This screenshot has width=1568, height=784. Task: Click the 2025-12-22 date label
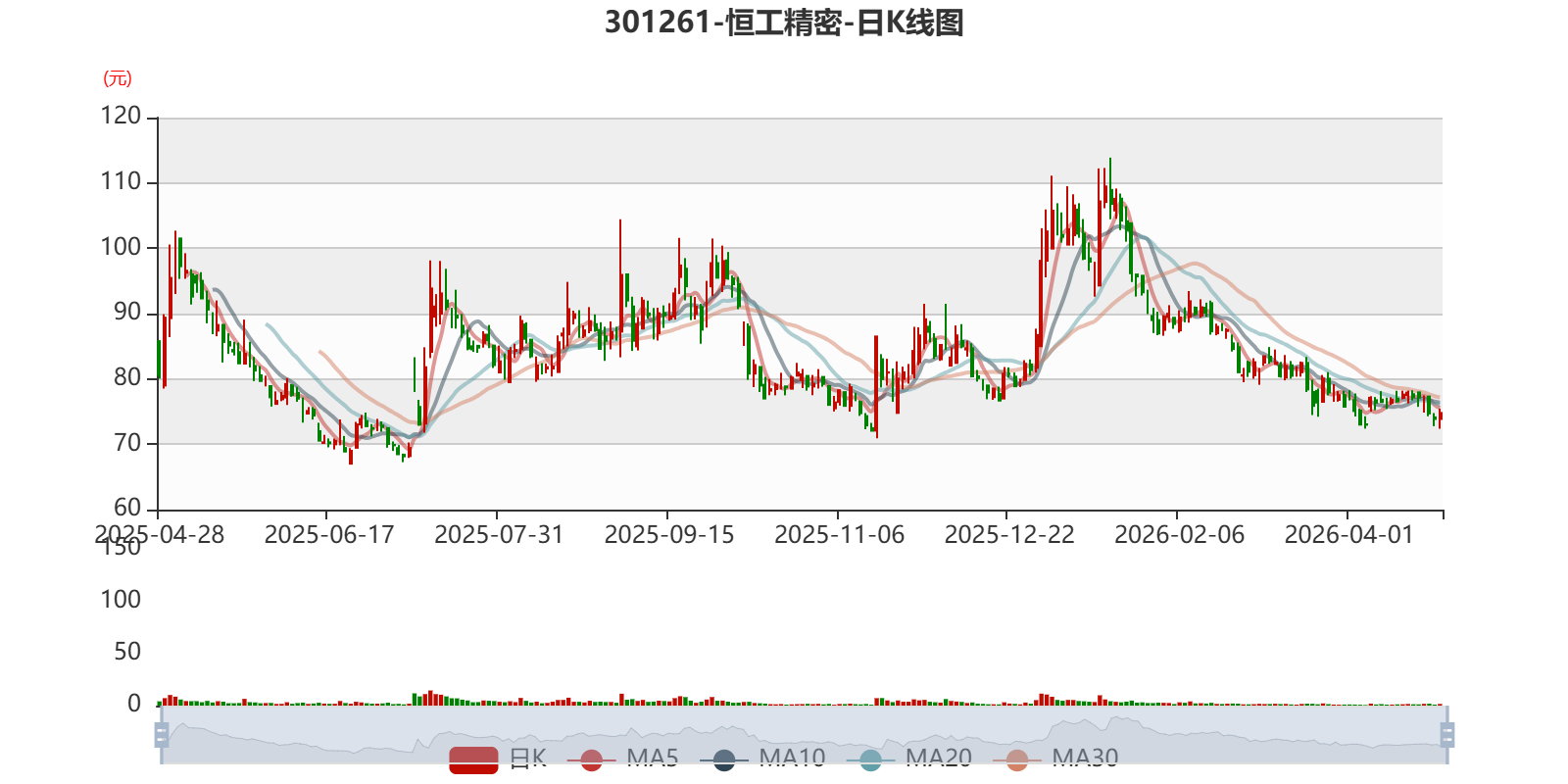[1009, 534]
